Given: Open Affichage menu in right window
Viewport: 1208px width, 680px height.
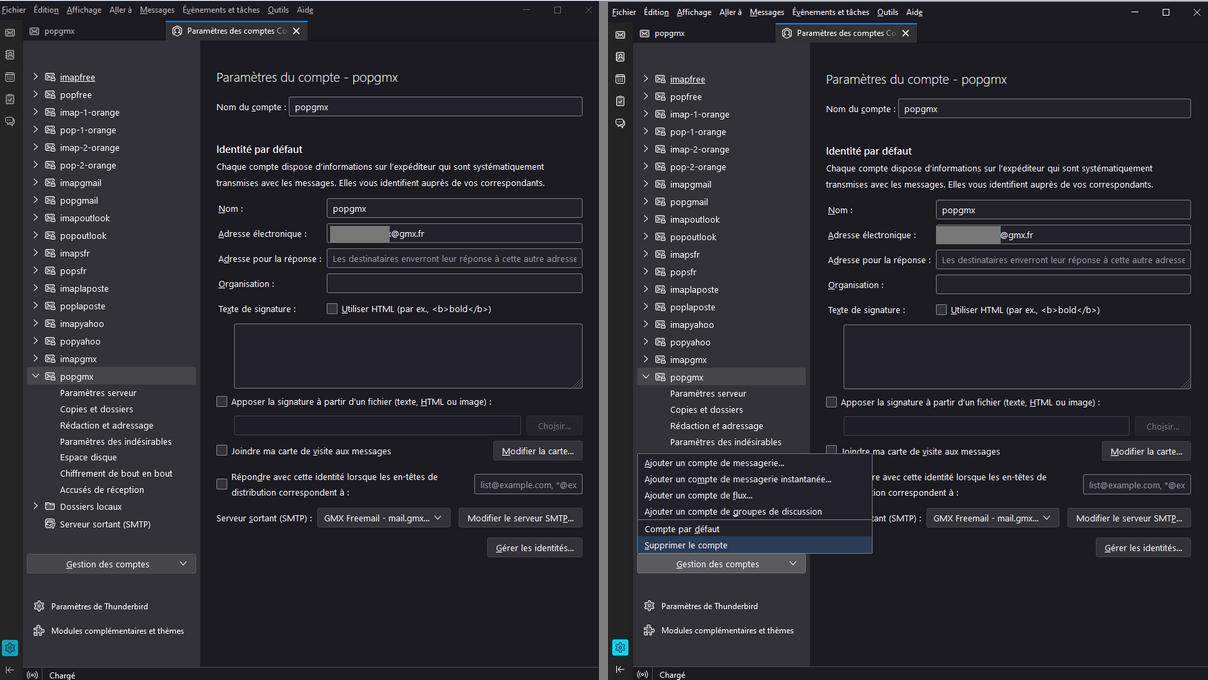Looking at the screenshot, I should 694,12.
